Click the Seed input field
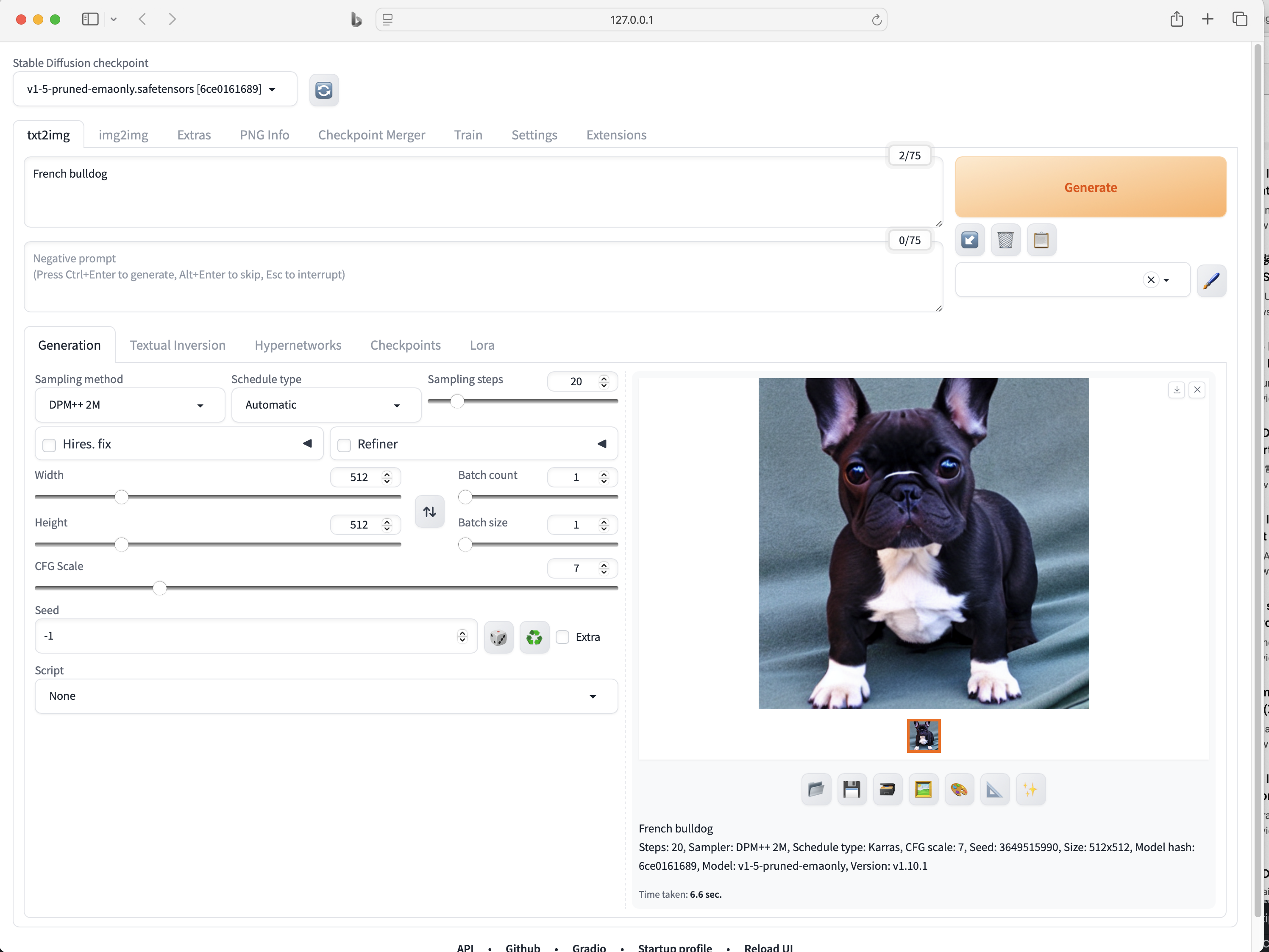Image resolution: width=1269 pixels, height=952 pixels. [256, 636]
